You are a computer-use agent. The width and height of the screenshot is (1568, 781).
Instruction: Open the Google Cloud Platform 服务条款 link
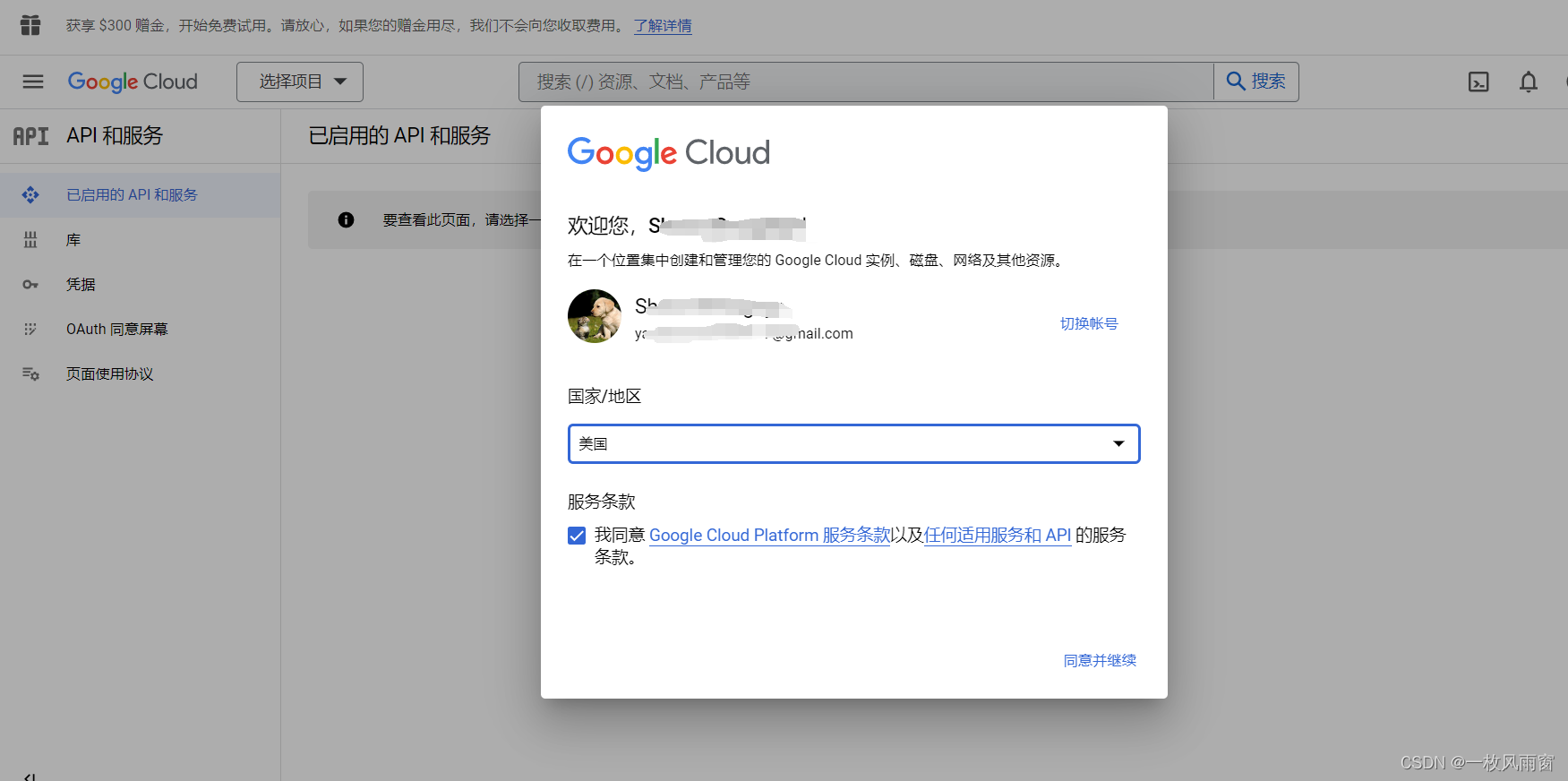coord(770,535)
